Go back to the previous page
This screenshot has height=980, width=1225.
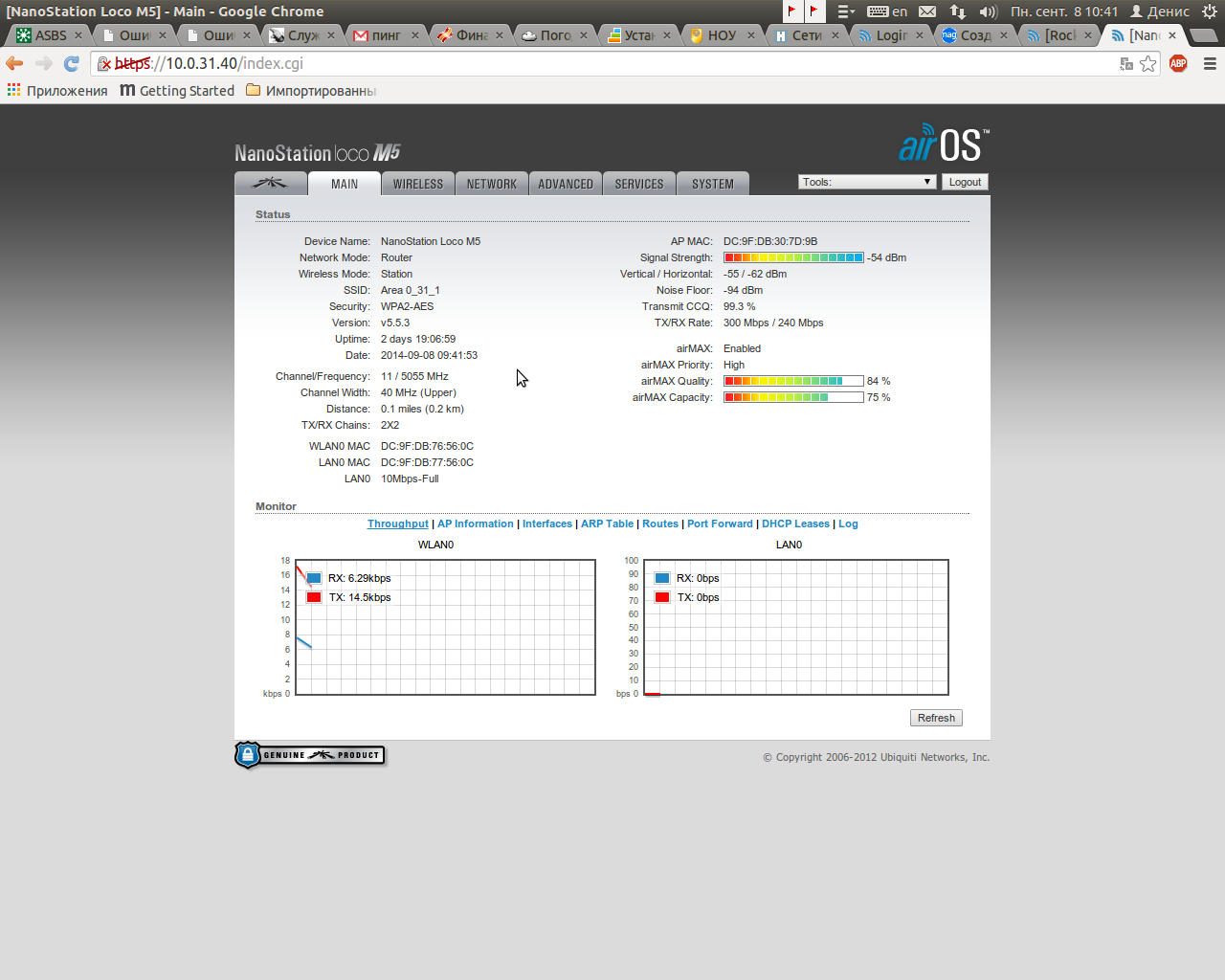pyautogui.click(x=14, y=63)
